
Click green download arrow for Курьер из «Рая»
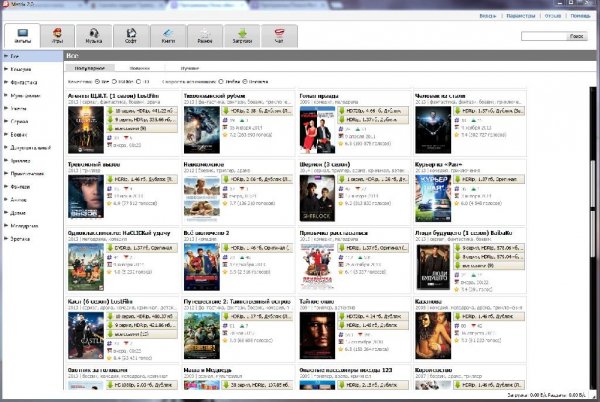click(x=458, y=179)
